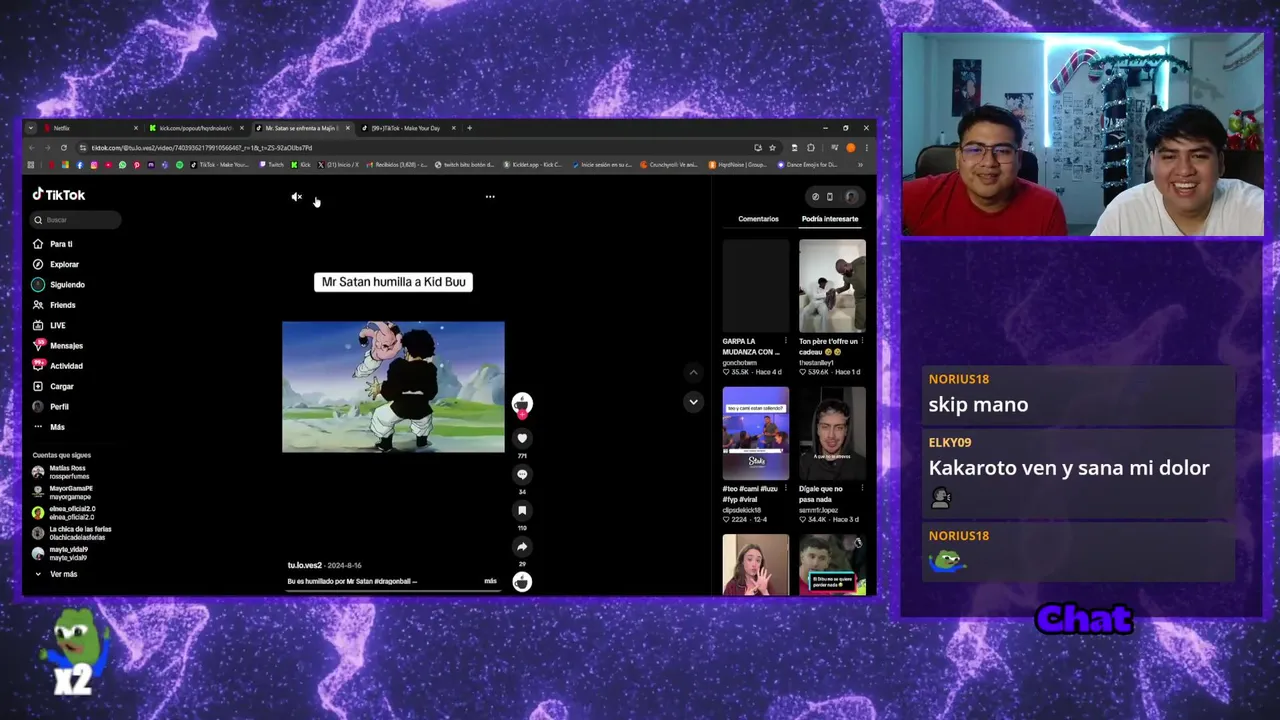Open options for Dígale que no video
1280x720 pixels.
(x=862, y=489)
